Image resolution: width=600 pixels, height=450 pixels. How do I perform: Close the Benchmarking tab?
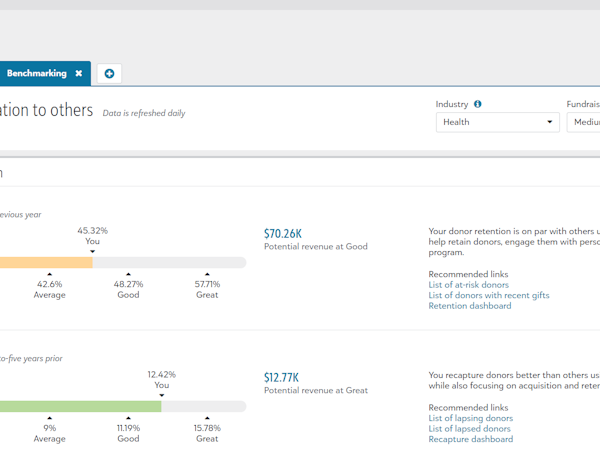coord(79,73)
